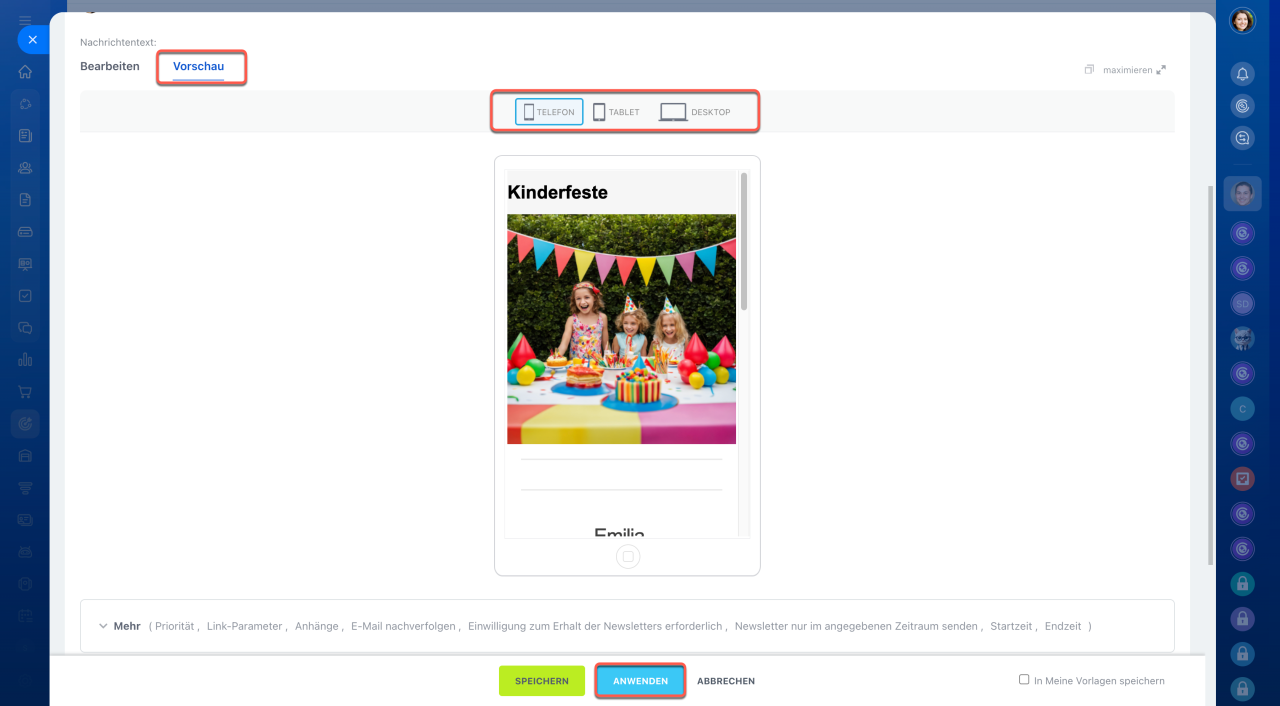This screenshot has height=706, width=1280.
Task: Open the shopping cart icon in left sidebar
Action: point(25,392)
